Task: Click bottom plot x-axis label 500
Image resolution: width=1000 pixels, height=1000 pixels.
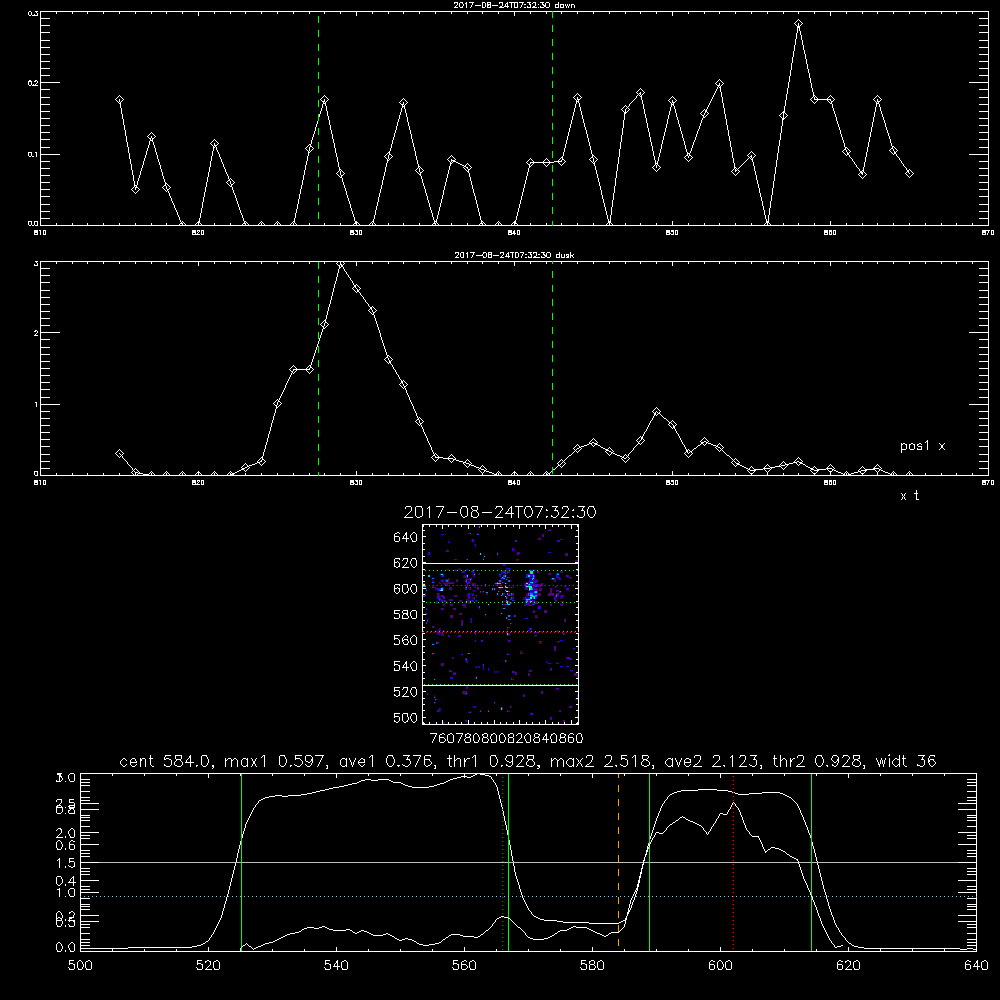Action: pyautogui.click(x=80, y=966)
